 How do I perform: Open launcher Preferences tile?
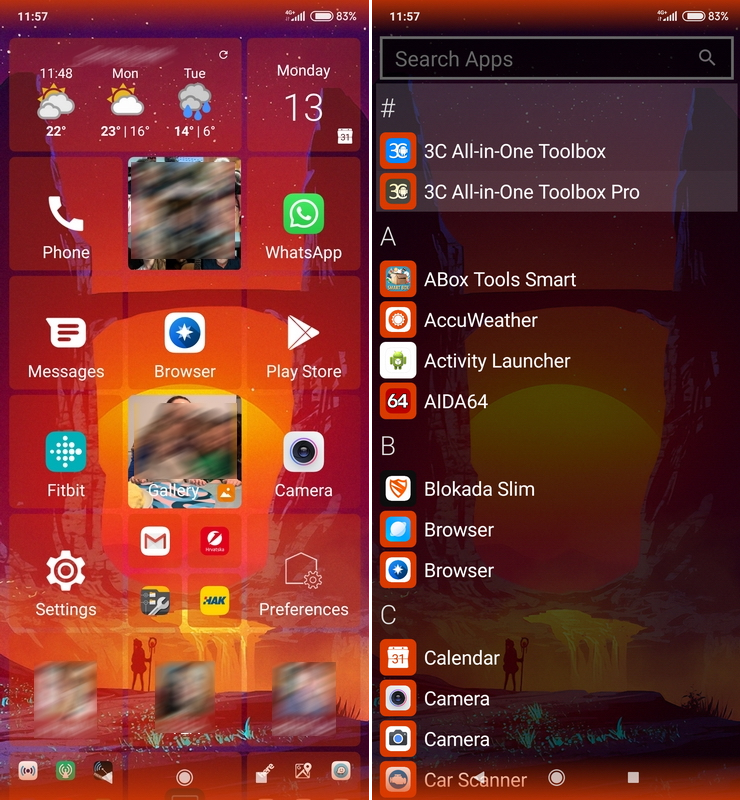(304, 570)
